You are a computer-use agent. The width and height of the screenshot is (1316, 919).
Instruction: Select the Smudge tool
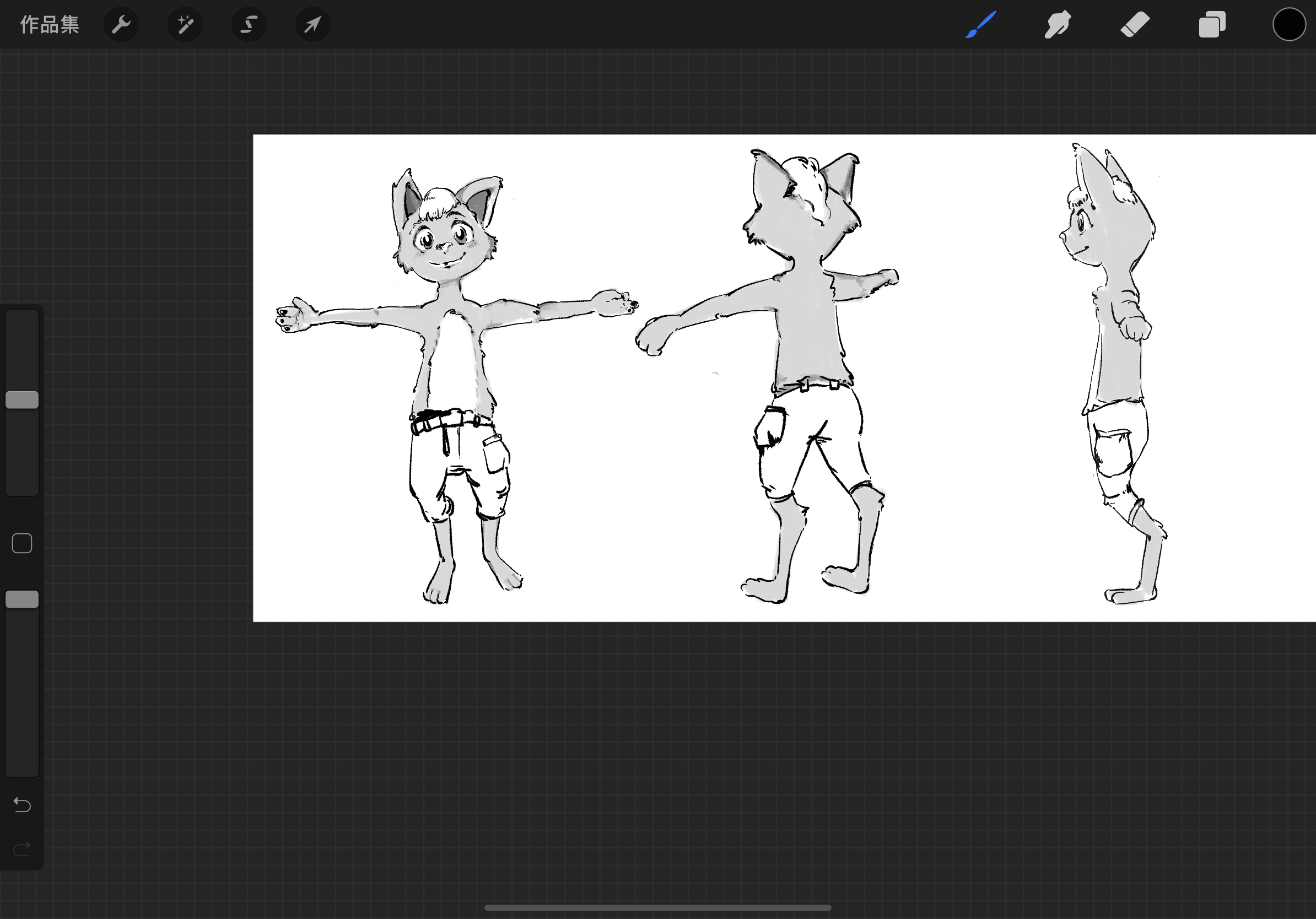[1058, 25]
